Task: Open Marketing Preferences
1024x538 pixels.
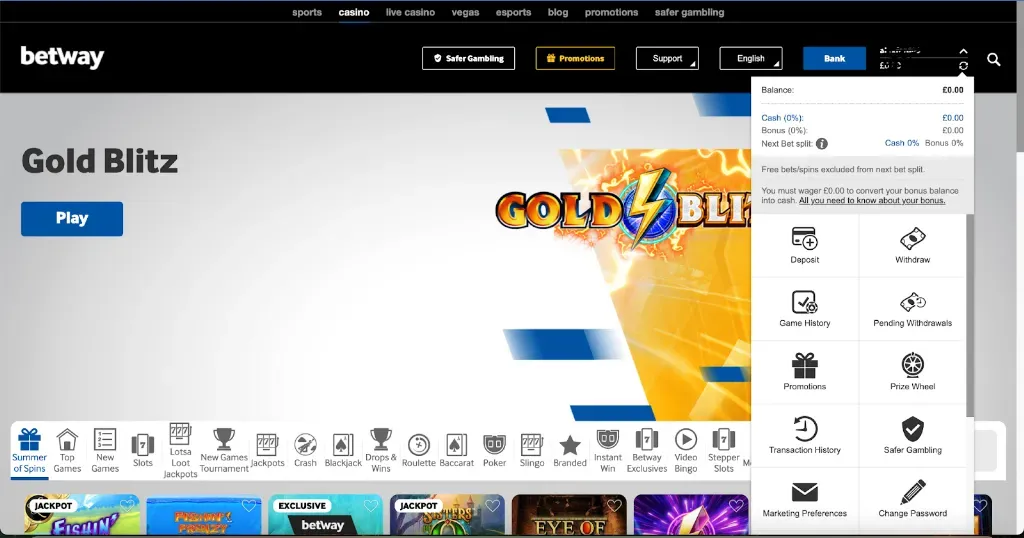Action: 805,499
